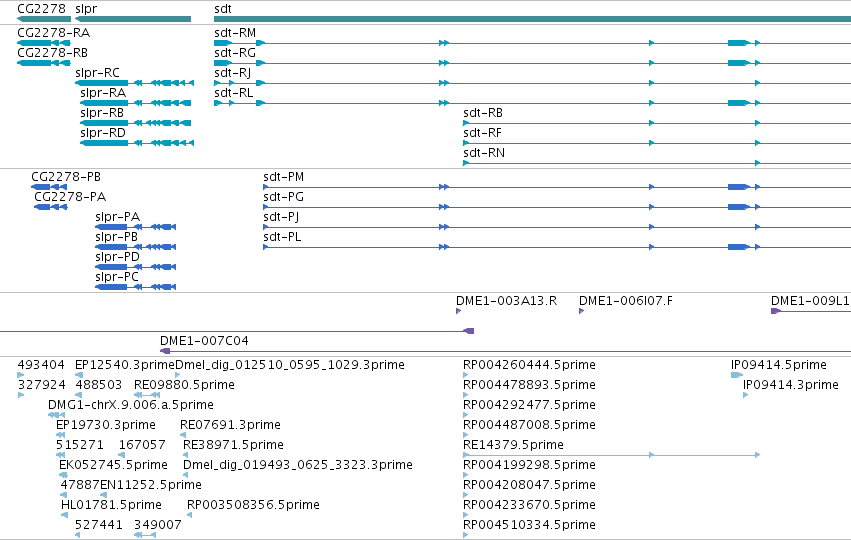
Task: Select slpr-RB transcript label
Action: 102,113
